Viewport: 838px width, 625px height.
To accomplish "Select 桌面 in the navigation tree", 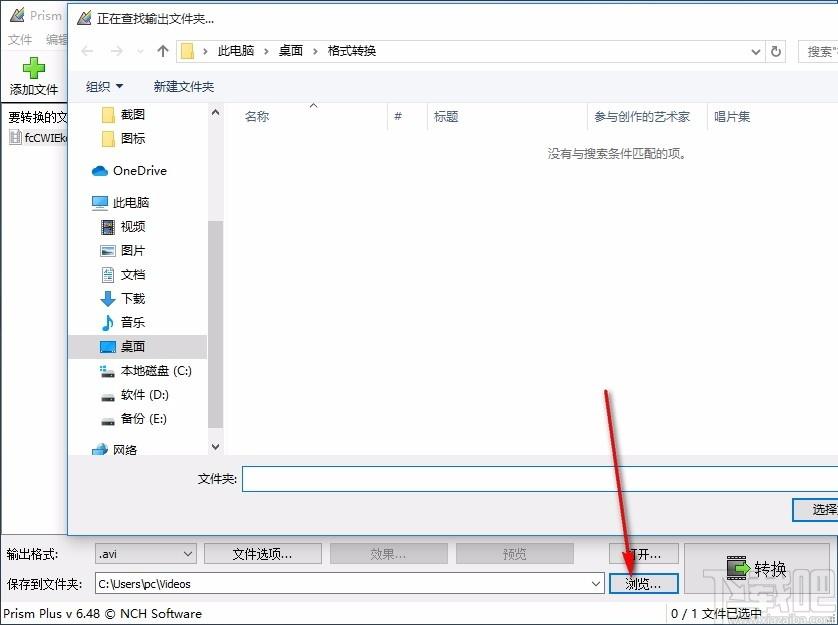I will 137,346.
